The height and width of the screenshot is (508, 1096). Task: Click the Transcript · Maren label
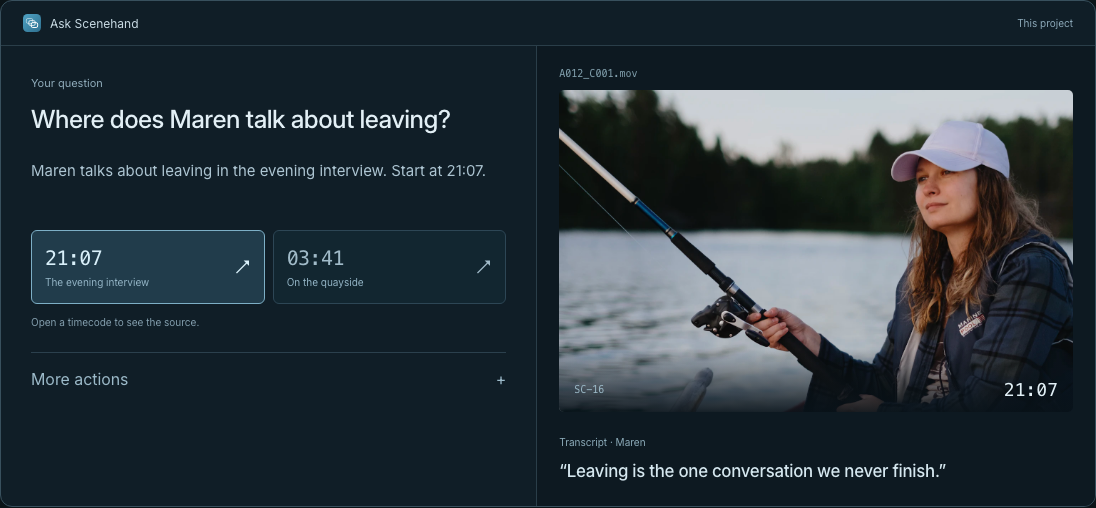coord(602,442)
